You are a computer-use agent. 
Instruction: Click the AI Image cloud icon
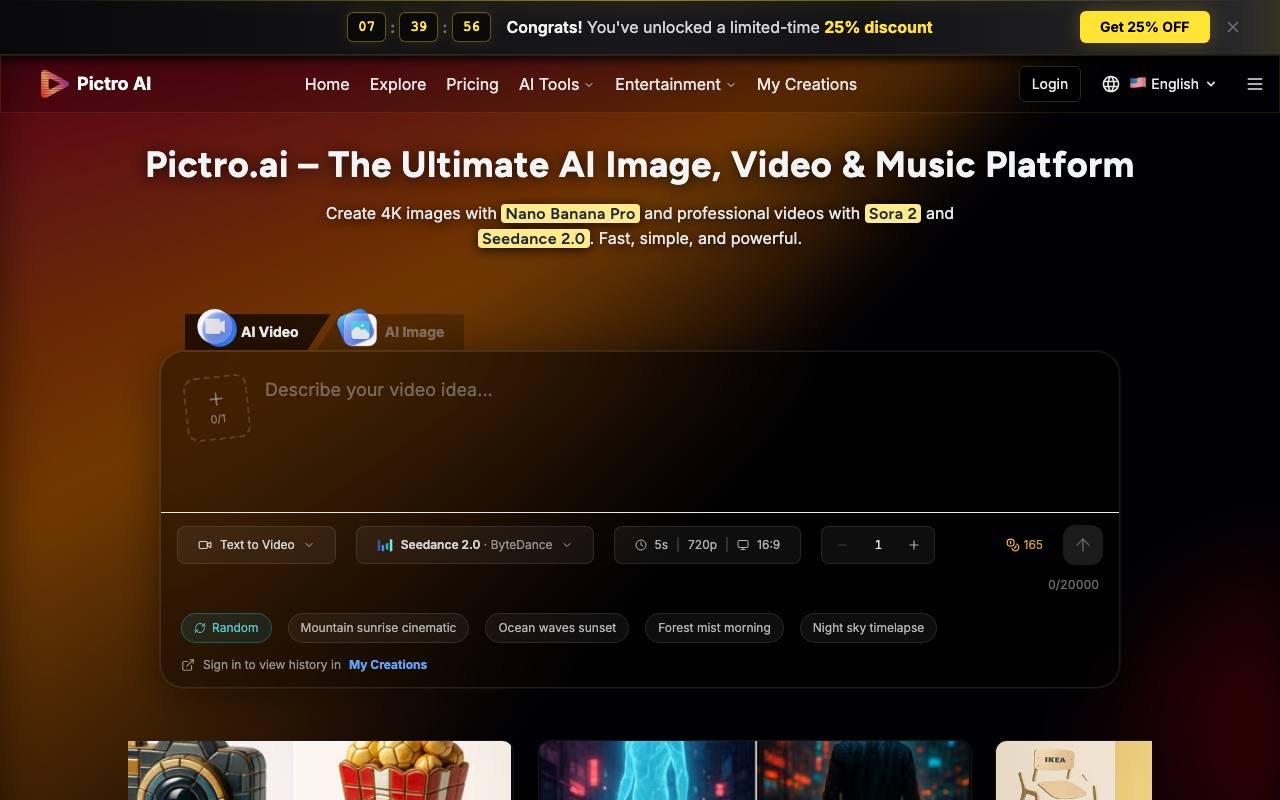357,328
